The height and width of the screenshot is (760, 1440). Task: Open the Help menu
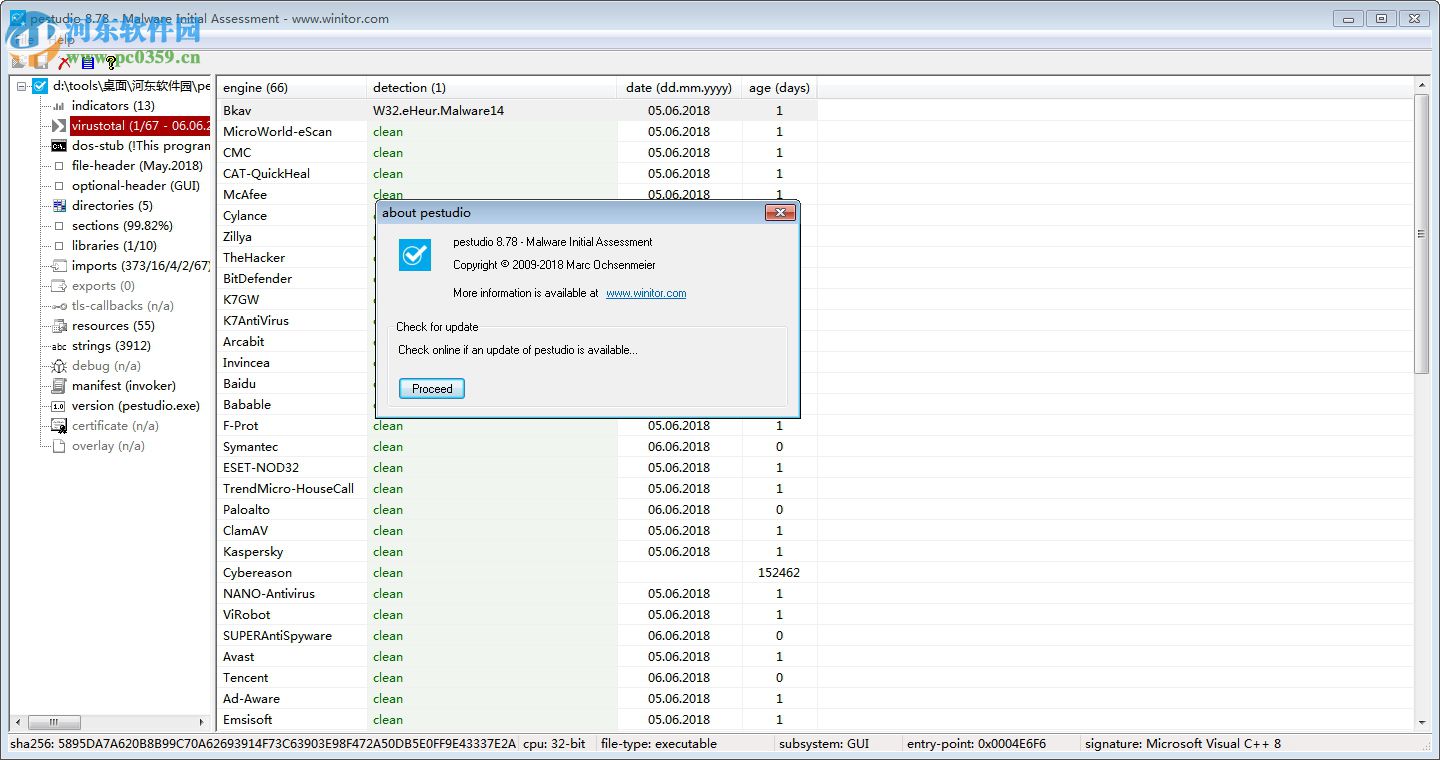point(62,40)
